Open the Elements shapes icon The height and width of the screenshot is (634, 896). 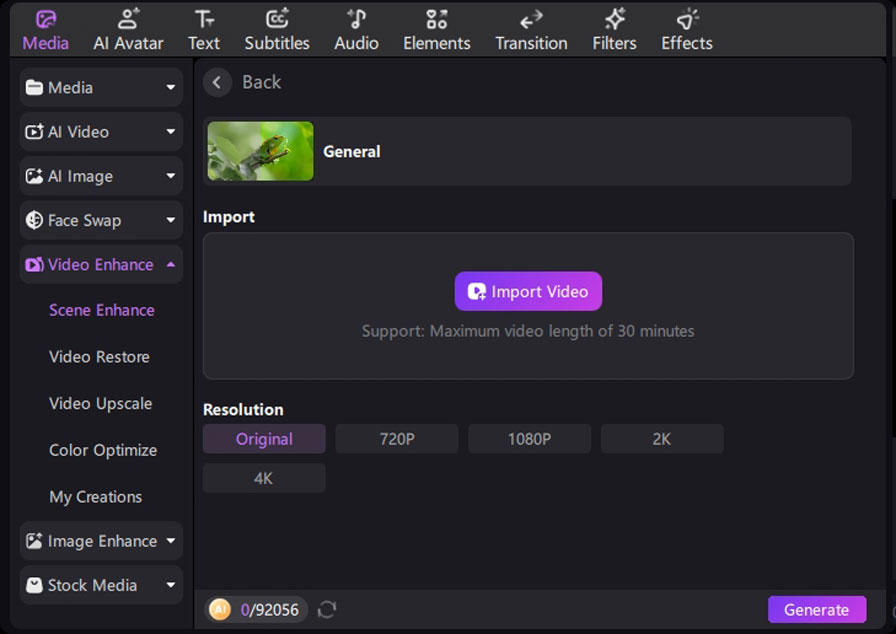point(437,19)
